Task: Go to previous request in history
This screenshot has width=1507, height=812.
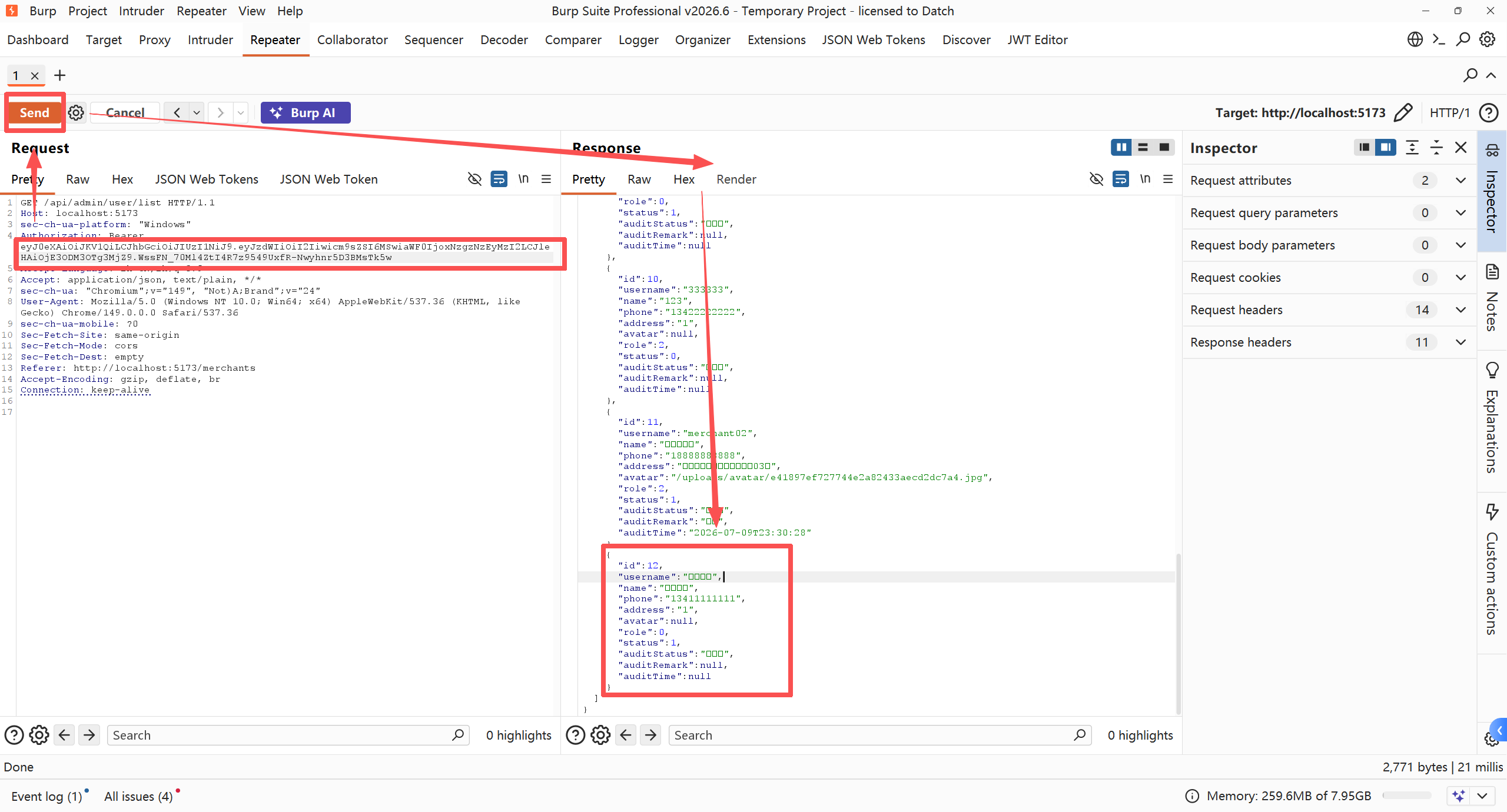Action: 177,112
